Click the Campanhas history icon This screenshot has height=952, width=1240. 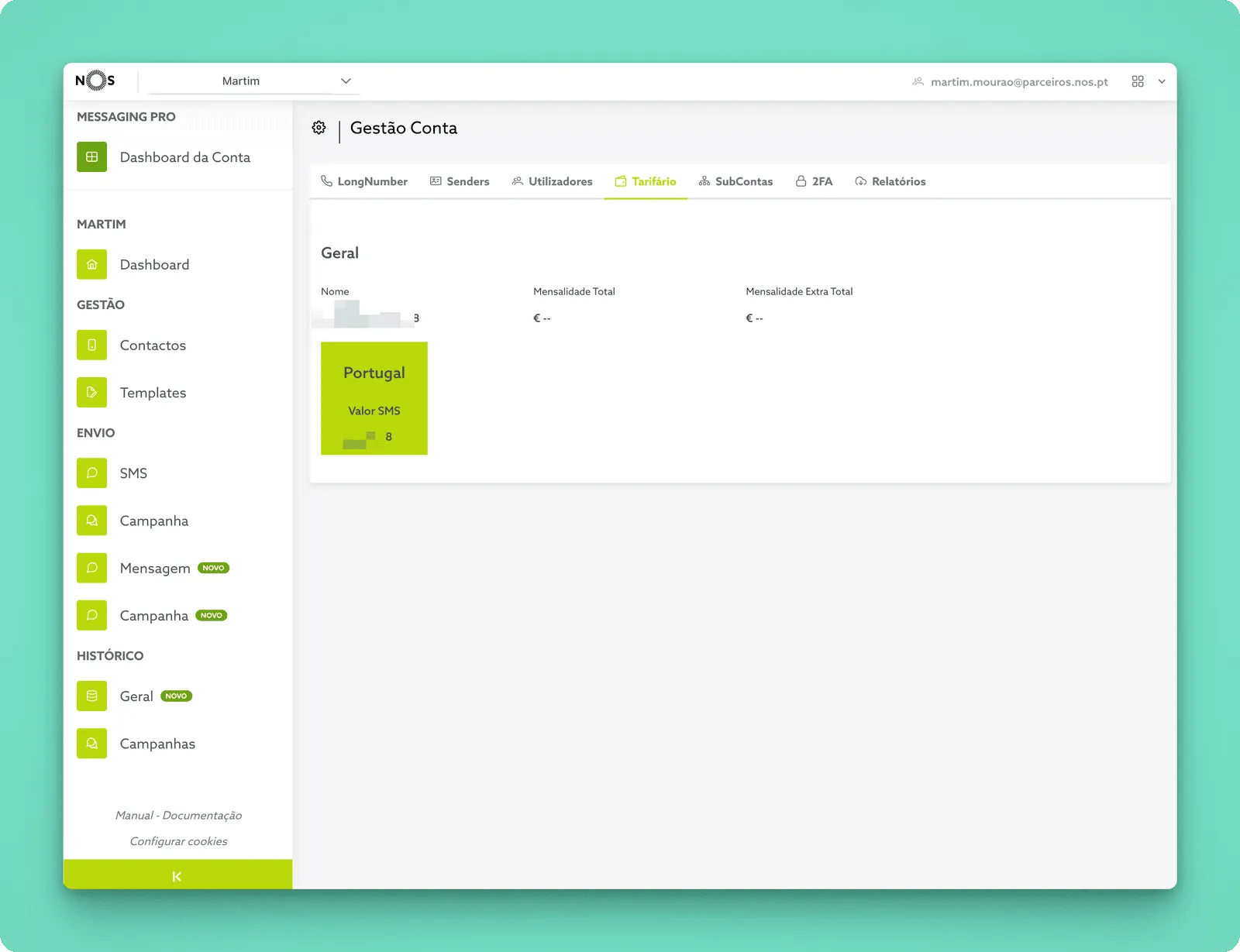[x=92, y=743]
